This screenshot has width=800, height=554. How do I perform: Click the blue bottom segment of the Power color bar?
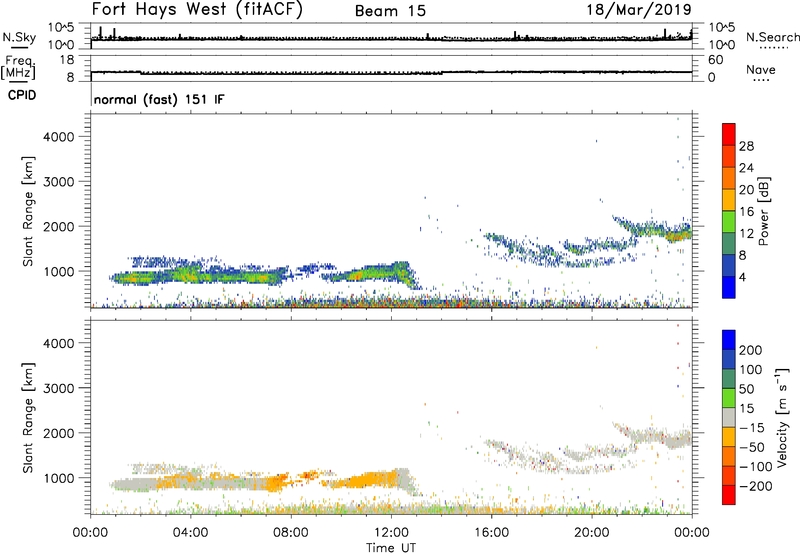point(729,287)
